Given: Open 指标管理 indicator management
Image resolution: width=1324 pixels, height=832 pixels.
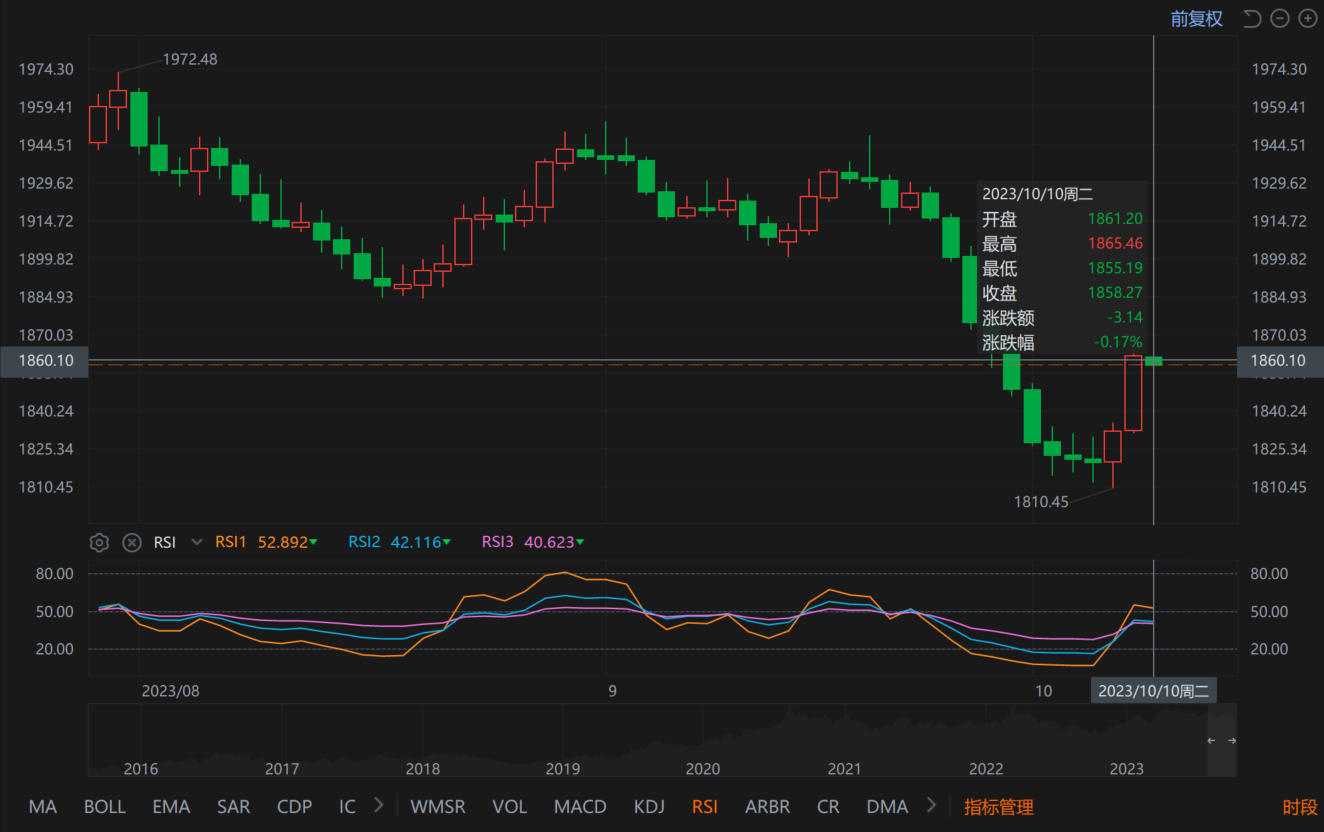Looking at the screenshot, I should (999, 807).
